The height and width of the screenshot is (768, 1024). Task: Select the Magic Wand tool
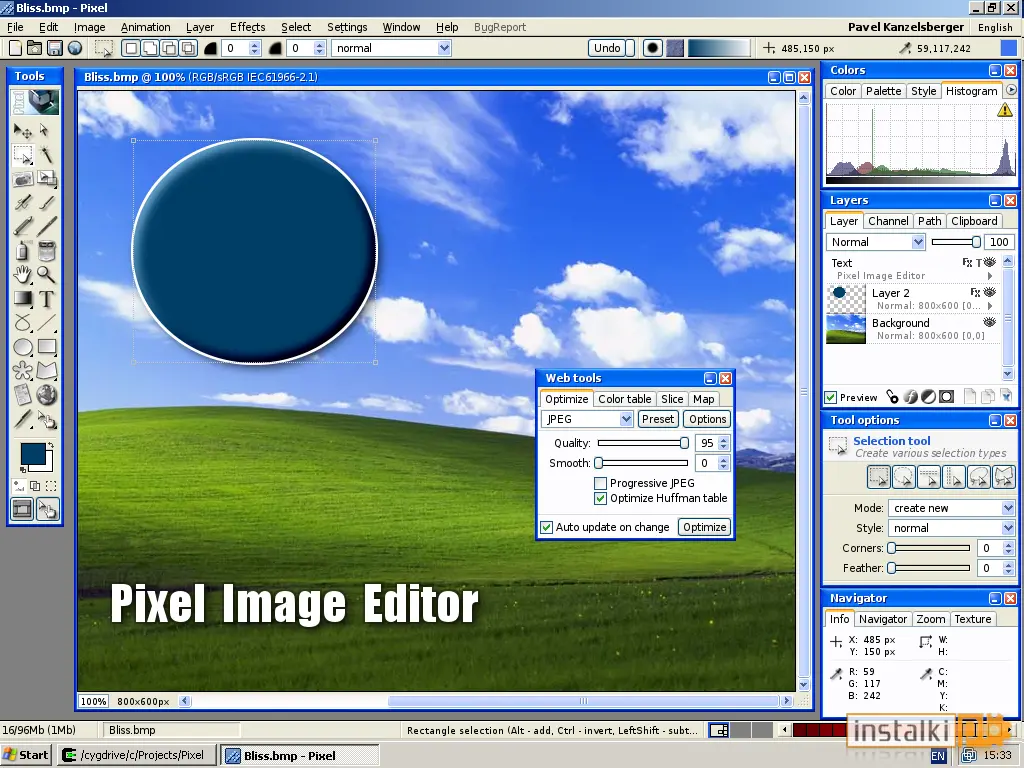46,155
